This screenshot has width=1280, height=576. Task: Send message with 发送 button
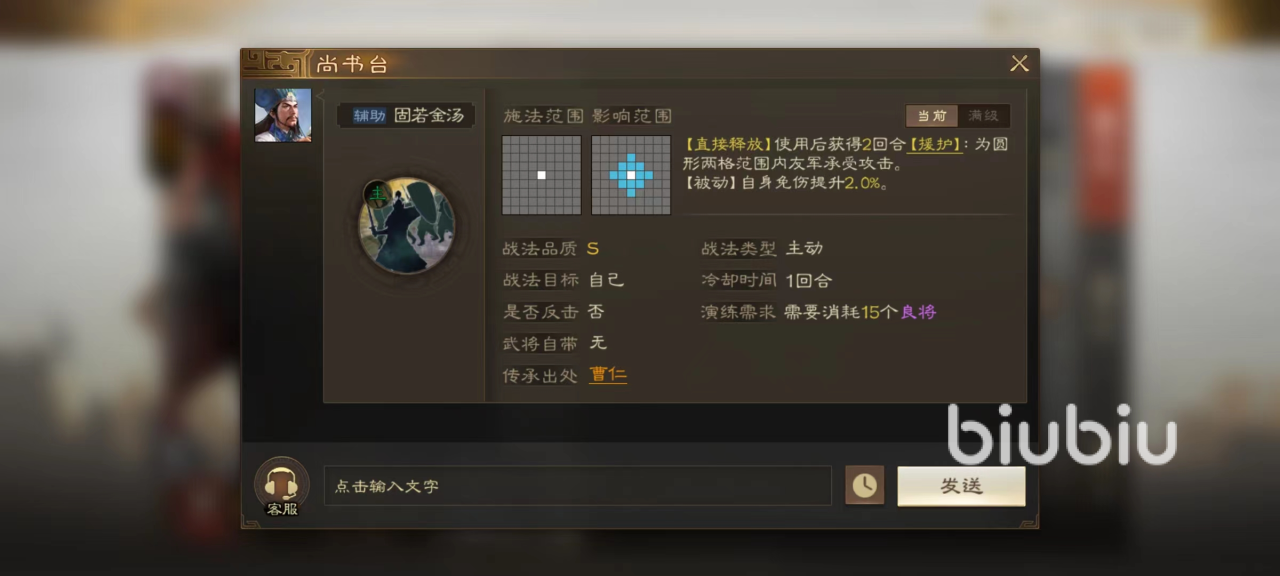point(961,486)
